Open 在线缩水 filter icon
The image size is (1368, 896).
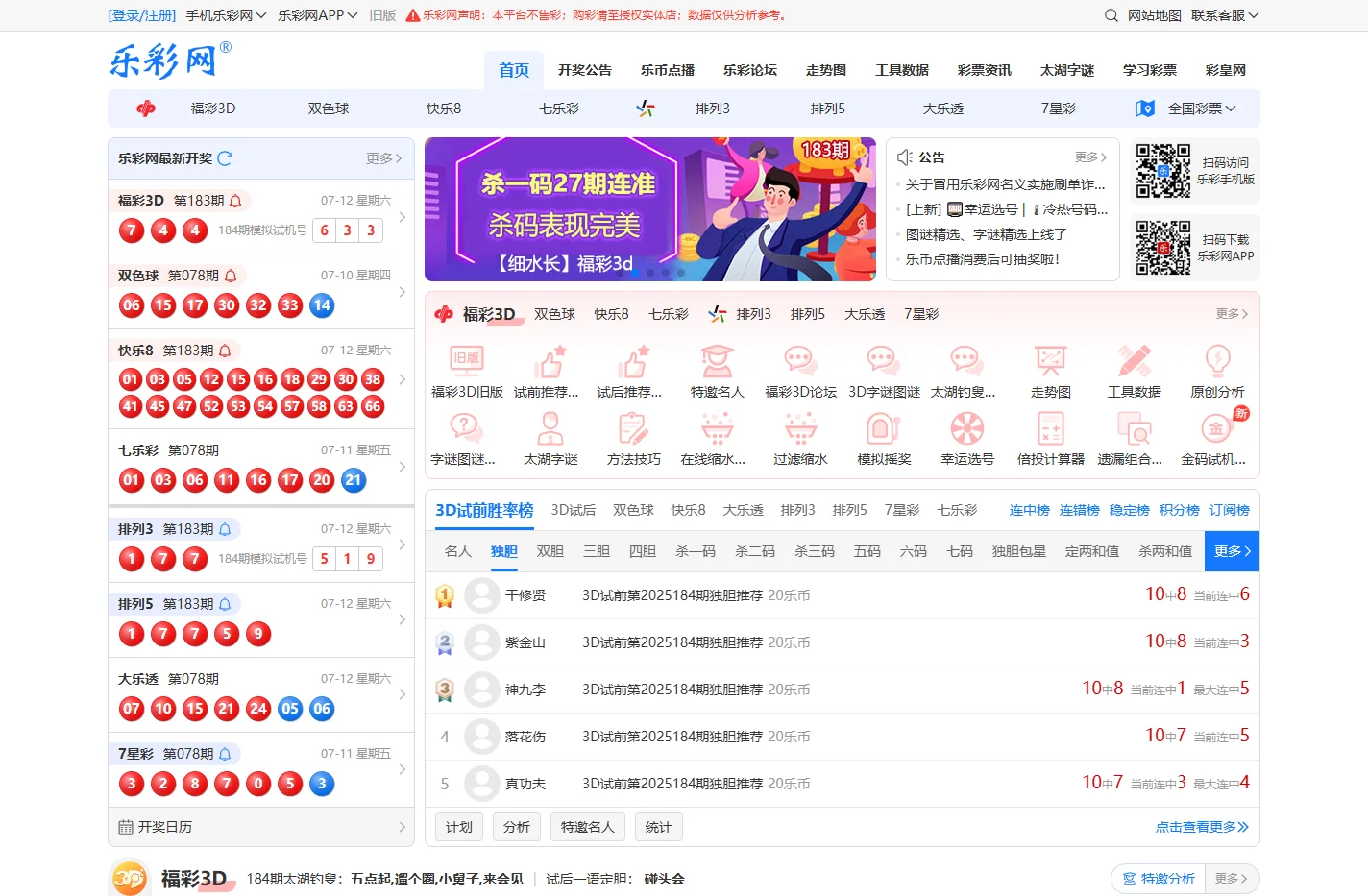pos(718,428)
